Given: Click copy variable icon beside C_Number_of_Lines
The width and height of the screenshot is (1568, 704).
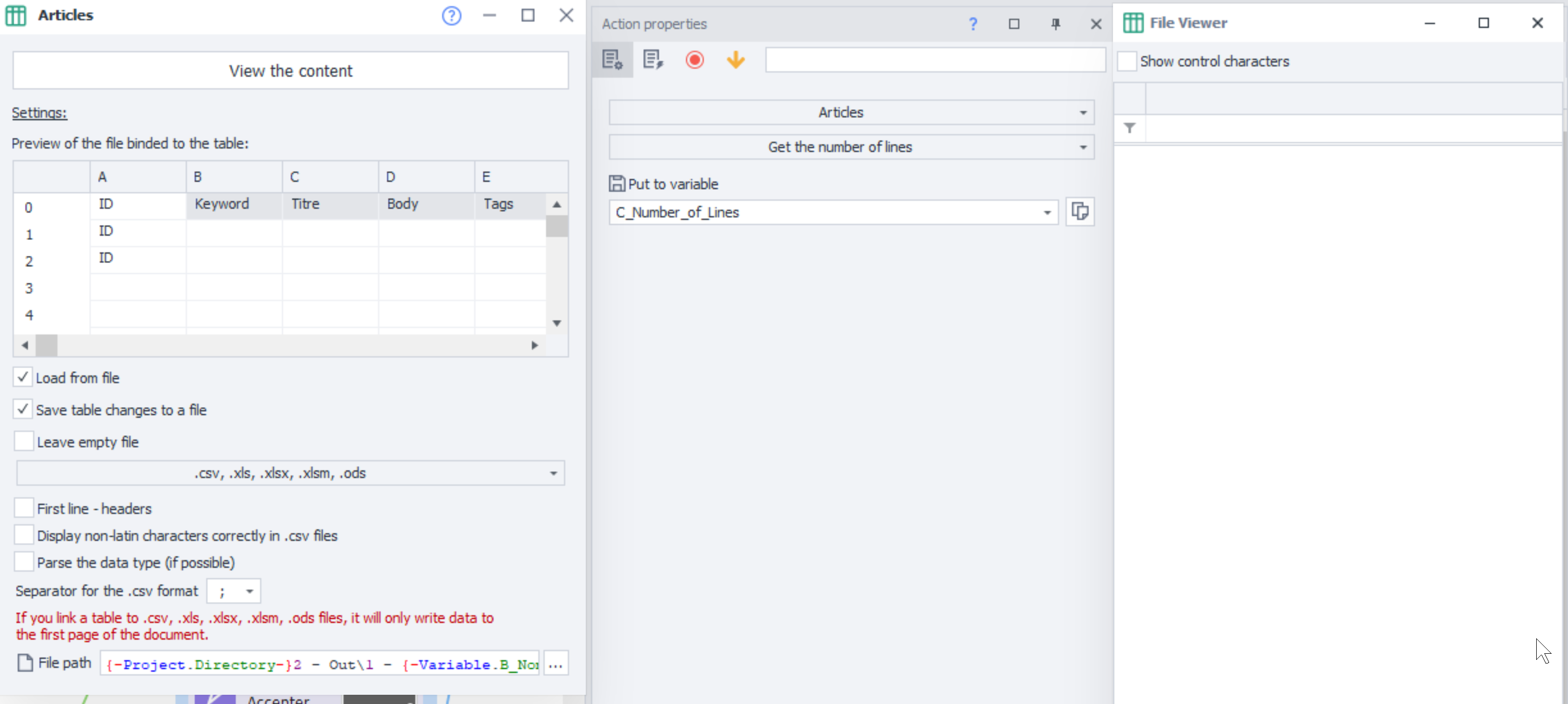Looking at the screenshot, I should tap(1080, 212).
